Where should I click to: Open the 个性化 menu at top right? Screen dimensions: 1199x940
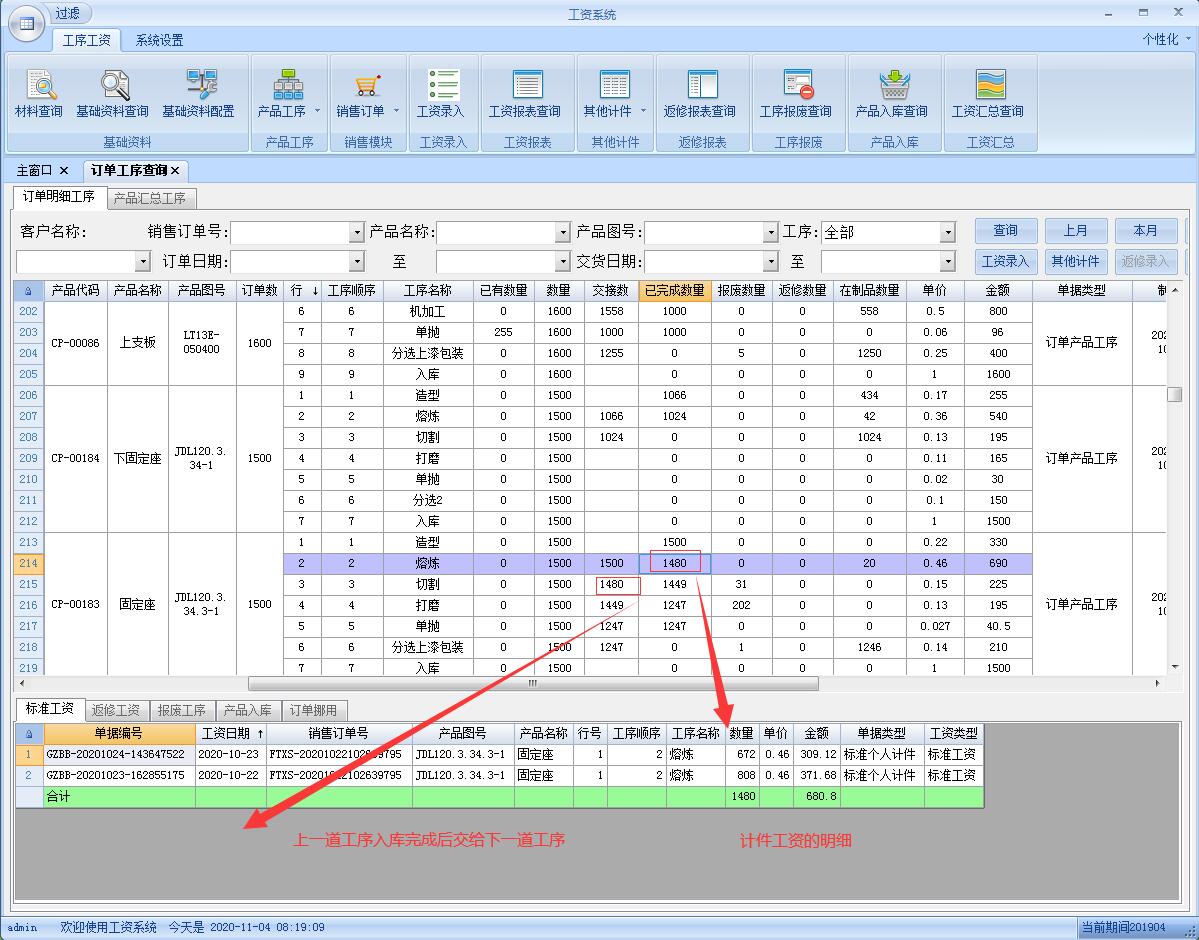click(x=1167, y=39)
